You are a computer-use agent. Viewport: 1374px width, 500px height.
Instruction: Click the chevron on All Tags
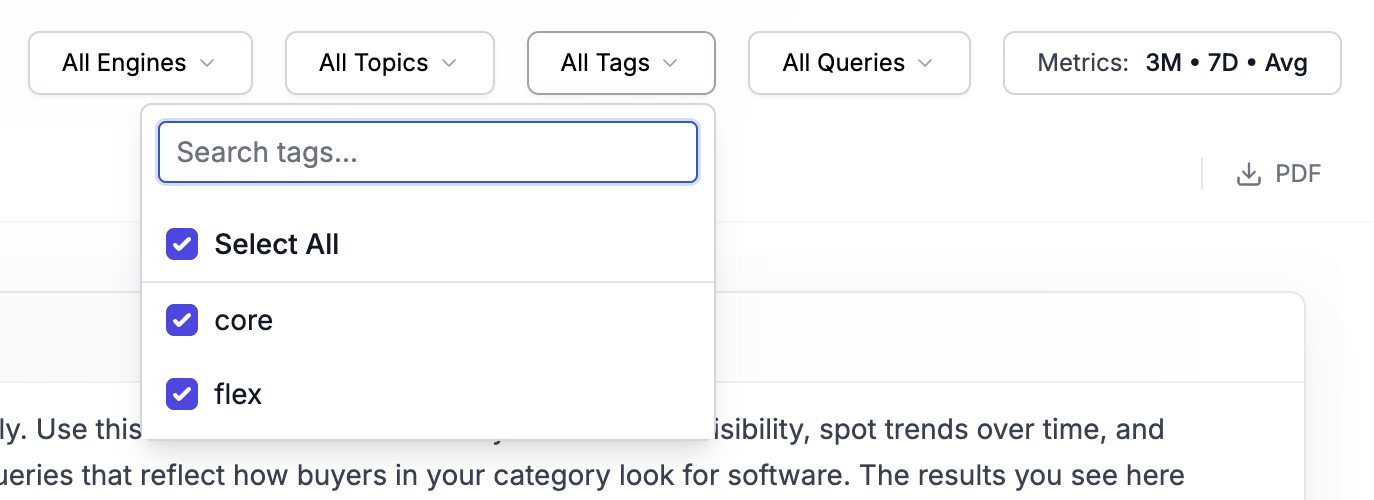(x=670, y=63)
